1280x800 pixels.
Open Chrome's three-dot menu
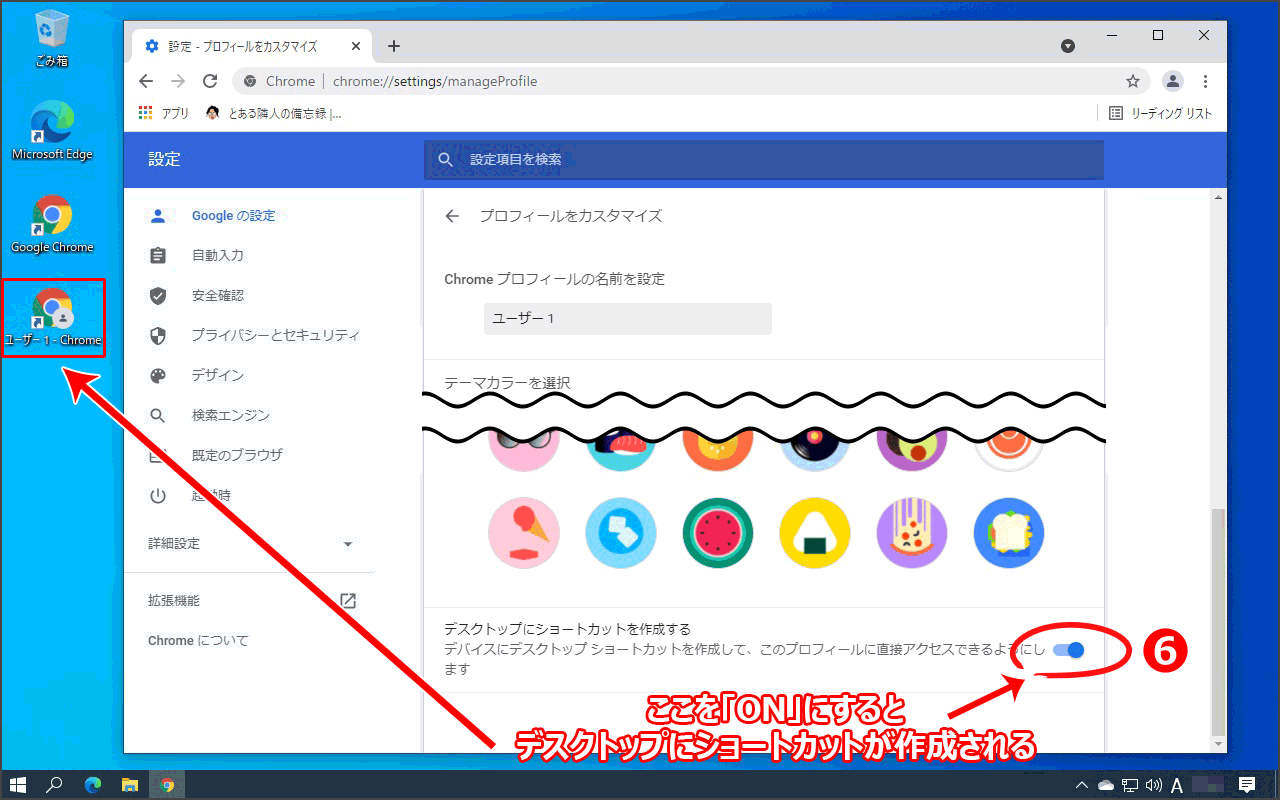(x=1206, y=81)
